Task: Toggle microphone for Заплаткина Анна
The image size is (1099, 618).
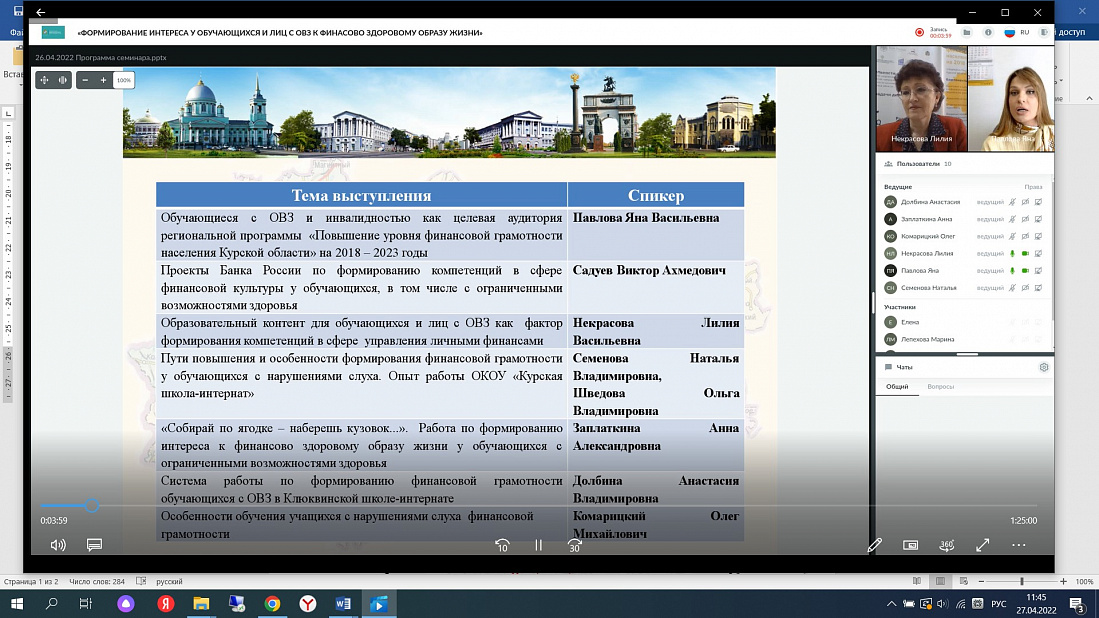Action: [1012, 219]
